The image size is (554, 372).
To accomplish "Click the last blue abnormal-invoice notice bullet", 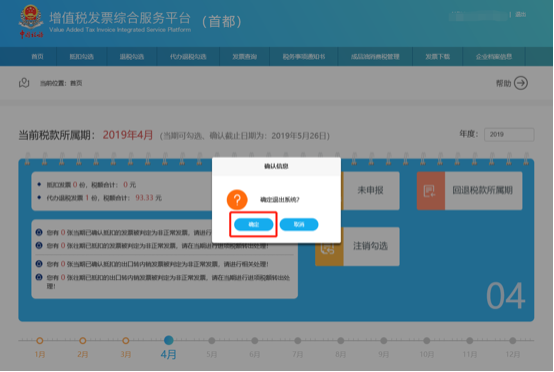I will [39, 277].
